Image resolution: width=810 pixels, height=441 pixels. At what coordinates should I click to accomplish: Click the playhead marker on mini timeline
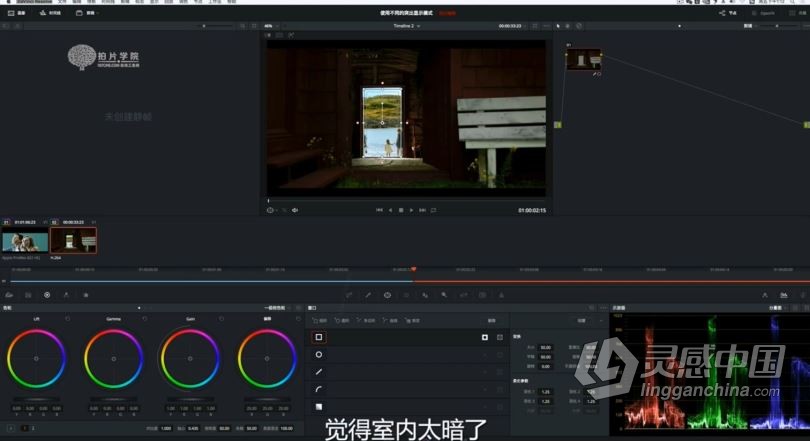point(414,270)
